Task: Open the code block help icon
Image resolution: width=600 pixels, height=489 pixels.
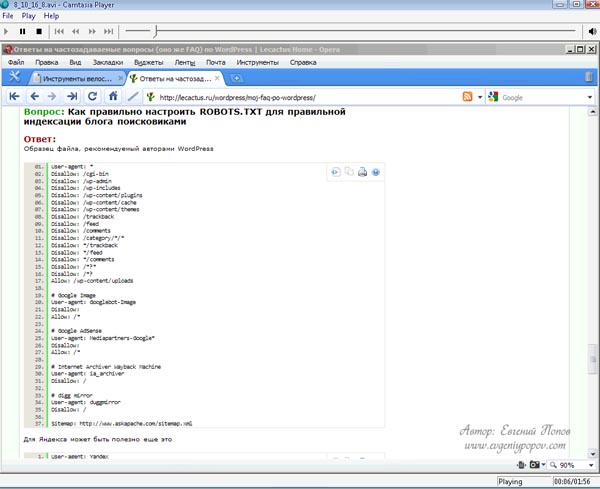Action: coord(375,172)
